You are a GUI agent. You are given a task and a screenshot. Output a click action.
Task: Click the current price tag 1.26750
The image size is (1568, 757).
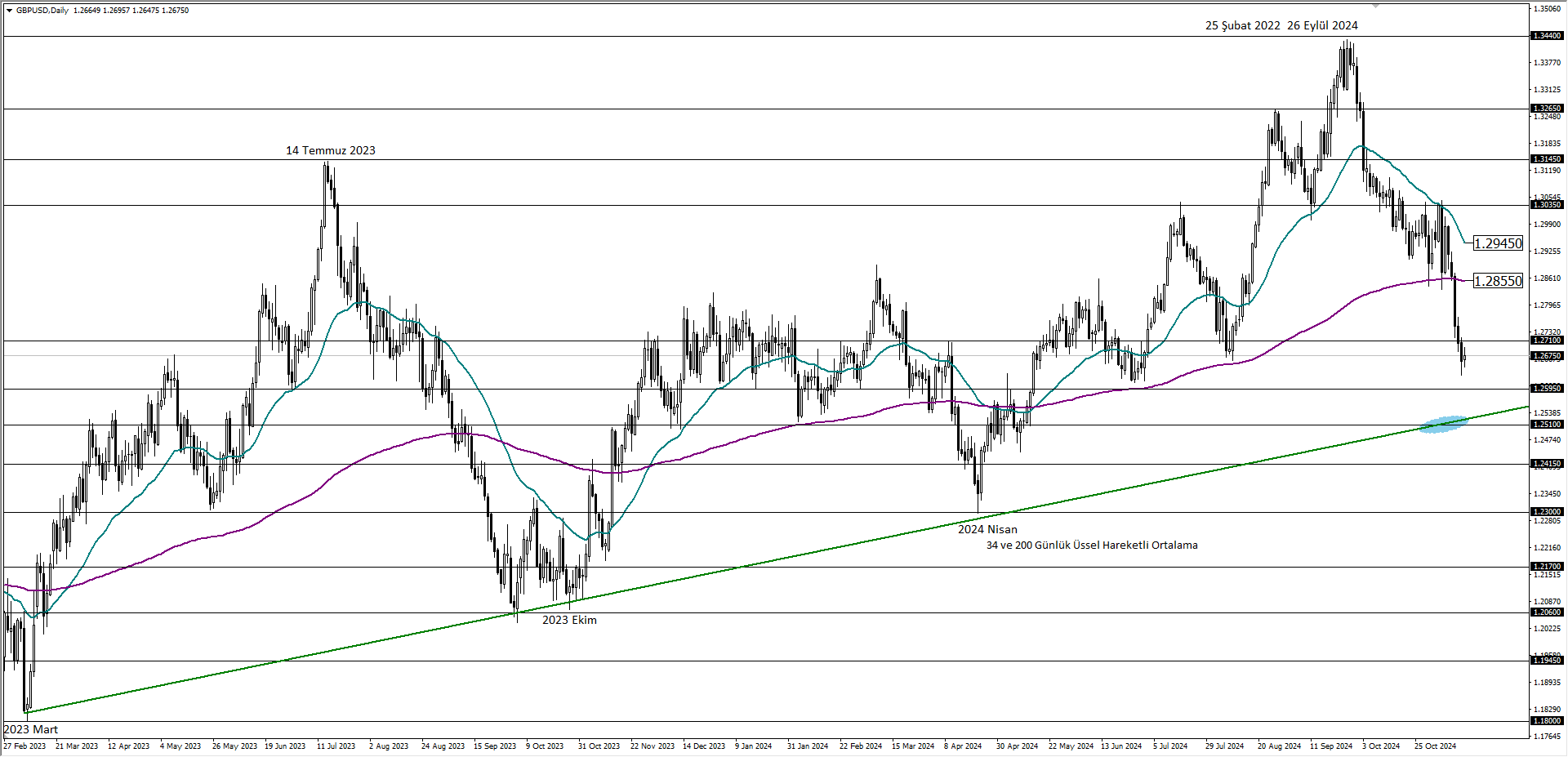1547,356
